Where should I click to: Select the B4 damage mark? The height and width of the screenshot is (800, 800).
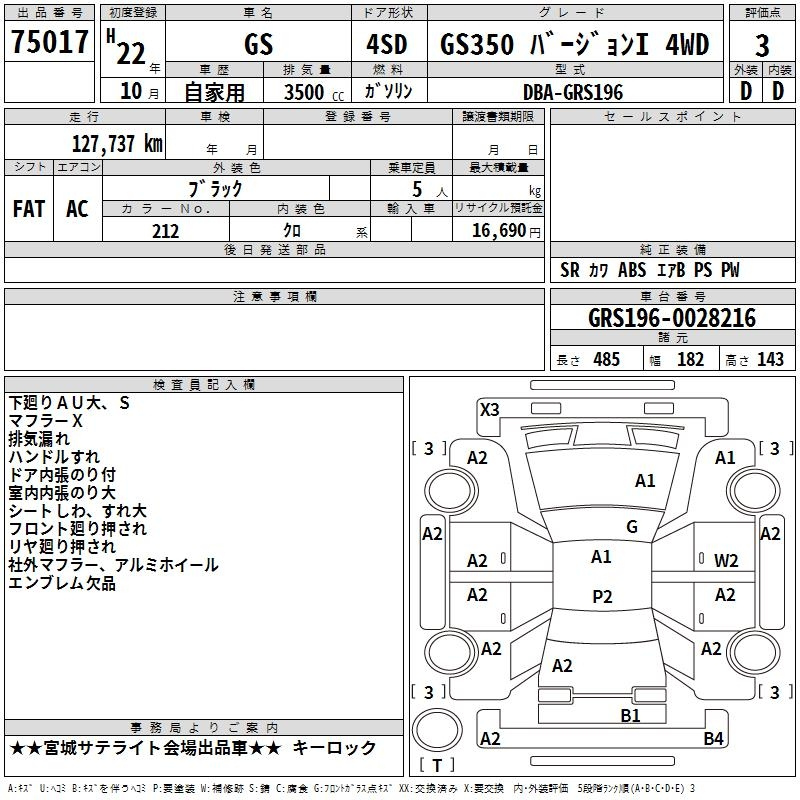click(x=712, y=739)
